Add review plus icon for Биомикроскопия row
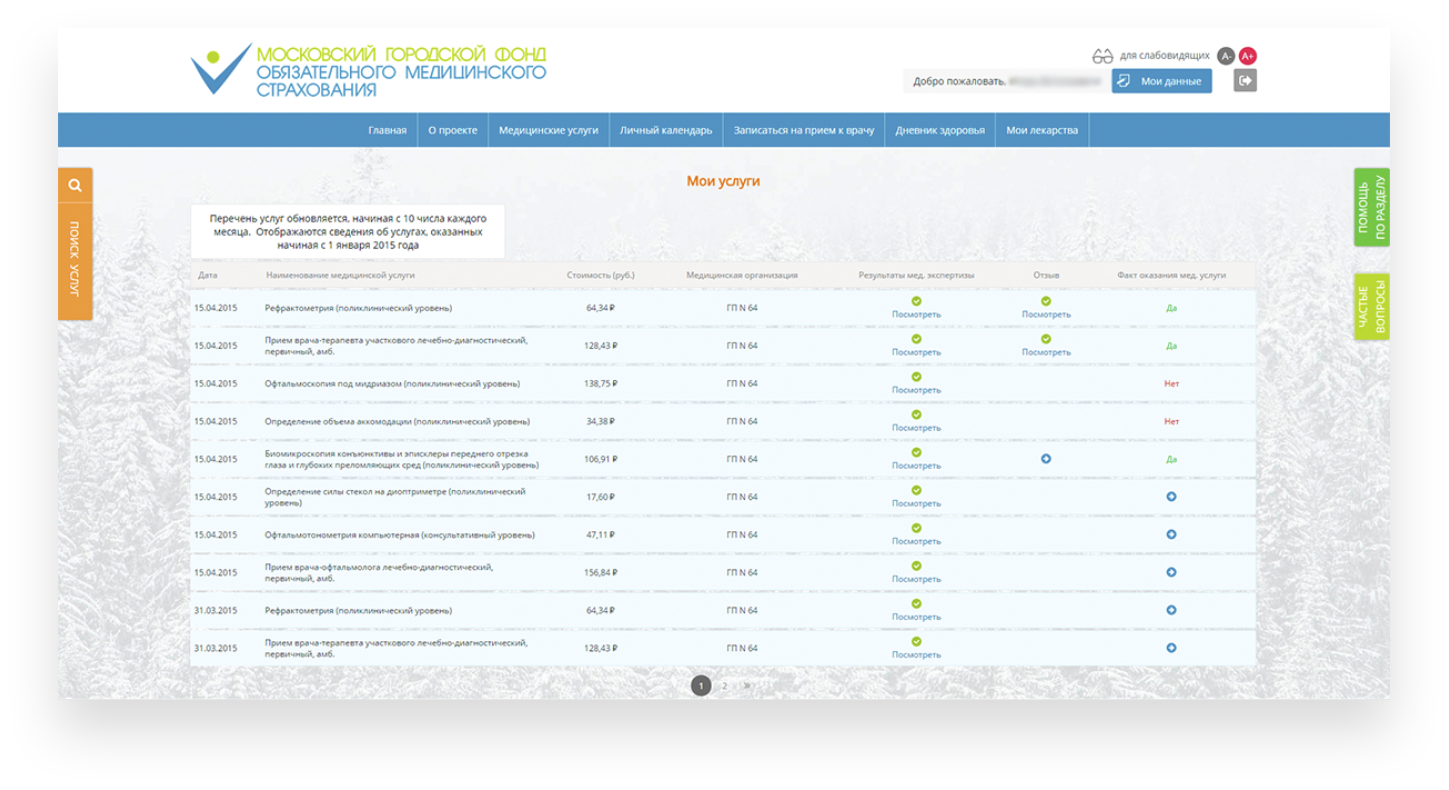Image resolution: width=1449 pixels, height=790 pixels. (x=1046, y=459)
